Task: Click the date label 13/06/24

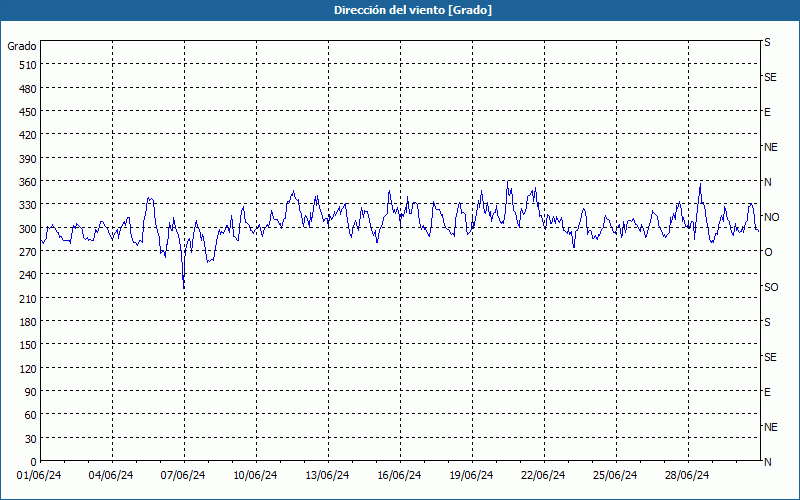Action: tap(327, 476)
